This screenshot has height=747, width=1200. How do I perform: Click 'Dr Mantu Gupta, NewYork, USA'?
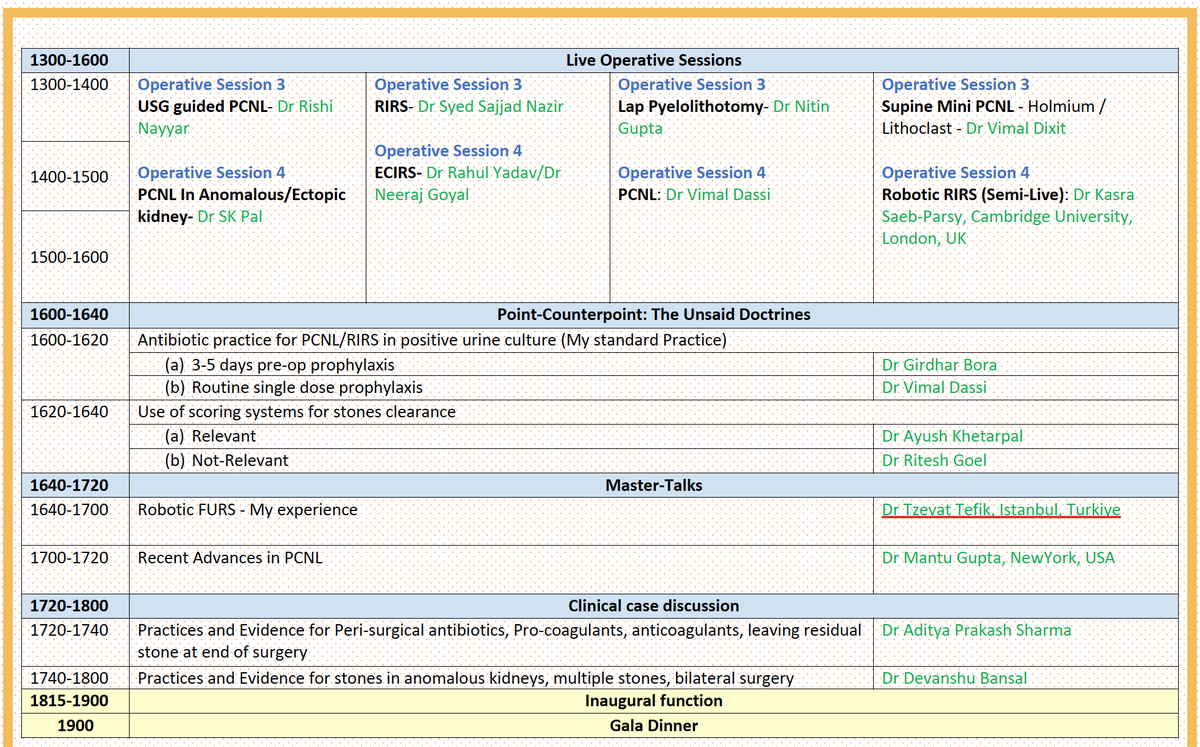pyautogui.click(x=998, y=557)
